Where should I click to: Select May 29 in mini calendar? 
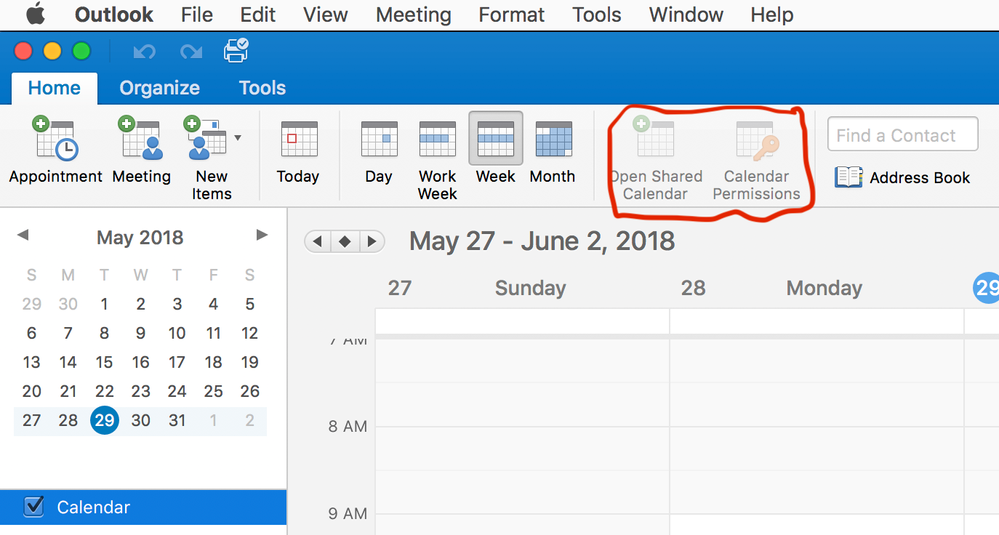[104, 420]
